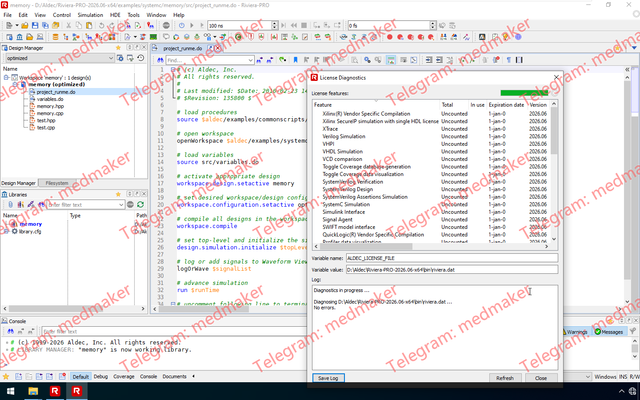Image resolution: width=640 pixels, height=400 pixels.
Task: Click the light bulb icon in the toolbar
Action: point(506,37)
